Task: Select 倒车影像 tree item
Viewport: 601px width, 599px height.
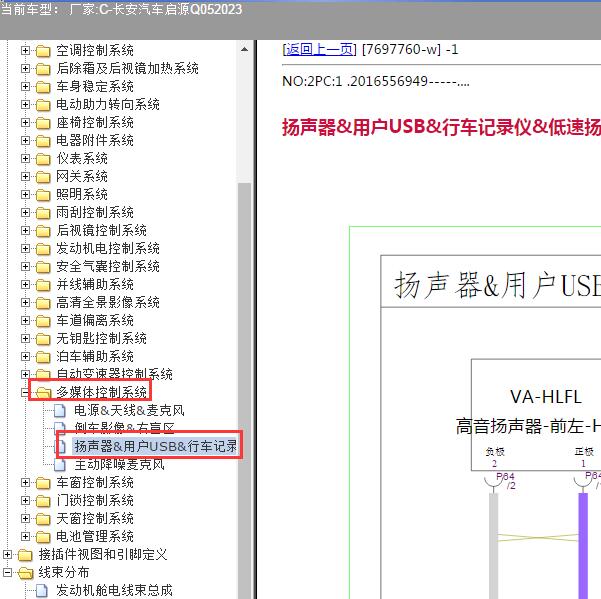Action: [x=124, y=427]
